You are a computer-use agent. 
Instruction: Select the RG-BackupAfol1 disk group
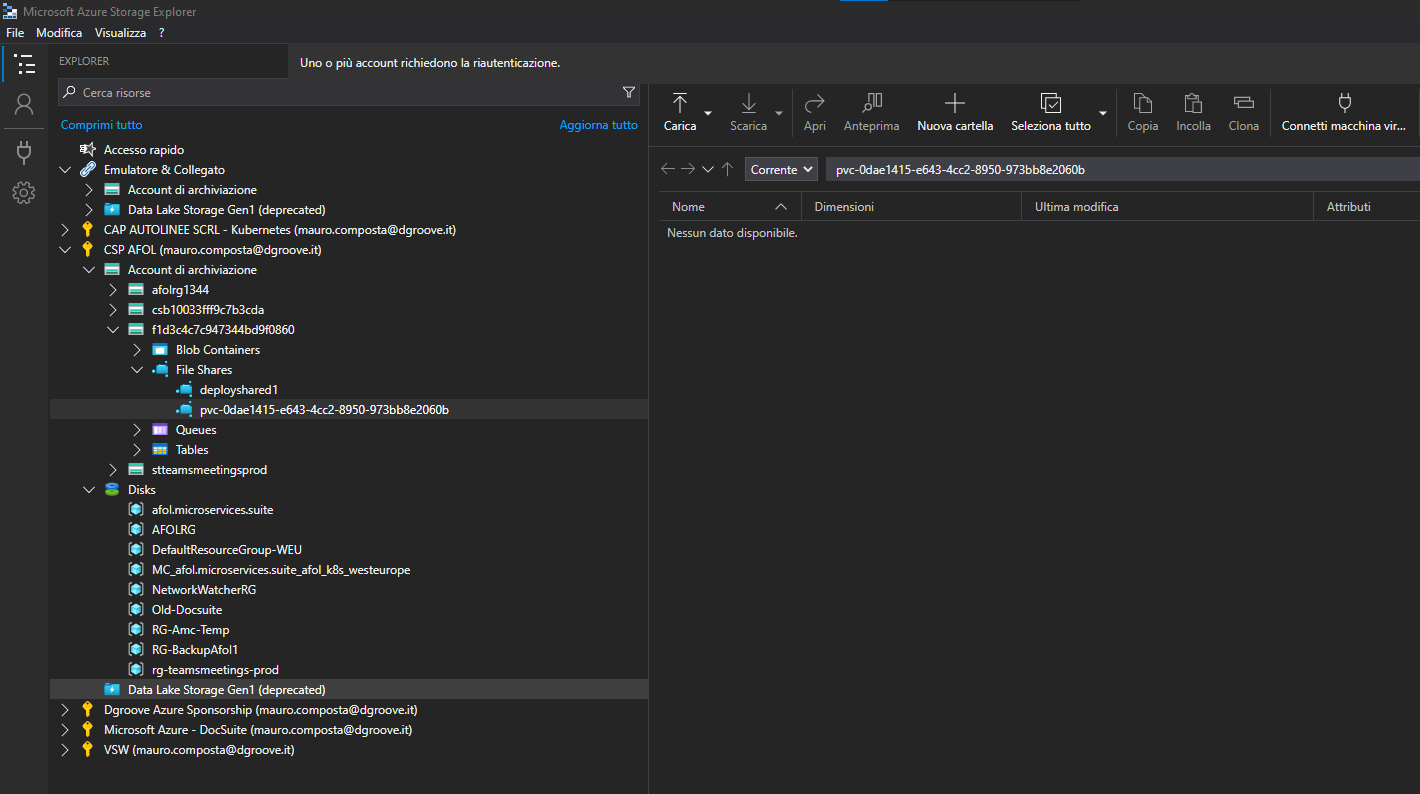click(x=195, y=649)
